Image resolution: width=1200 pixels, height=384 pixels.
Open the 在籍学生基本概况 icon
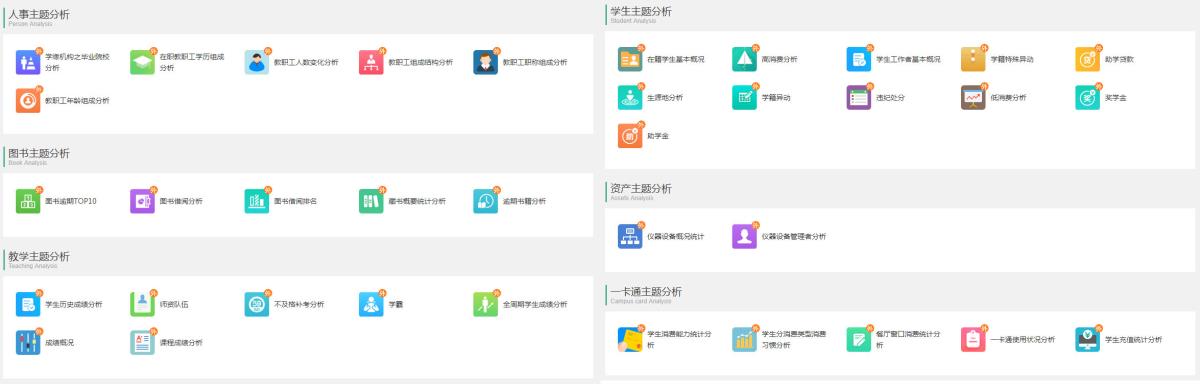[x=630, y=59]
